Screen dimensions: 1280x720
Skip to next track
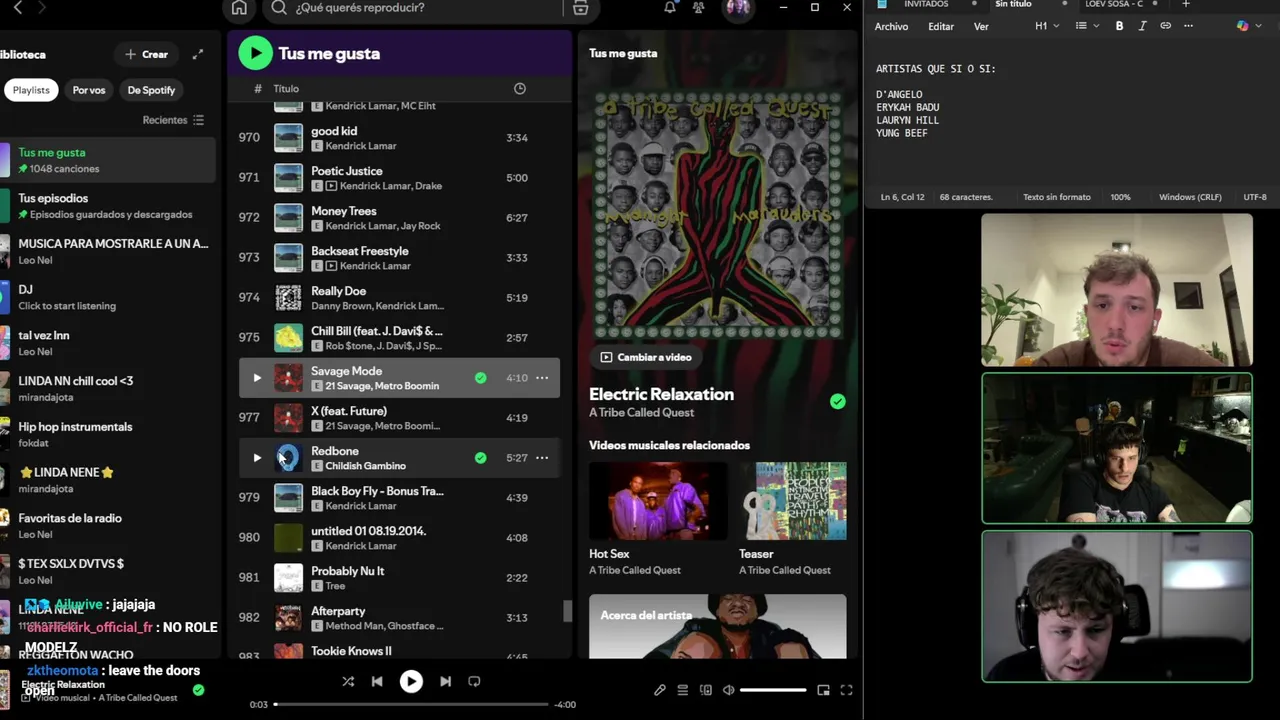coord(445,682)
